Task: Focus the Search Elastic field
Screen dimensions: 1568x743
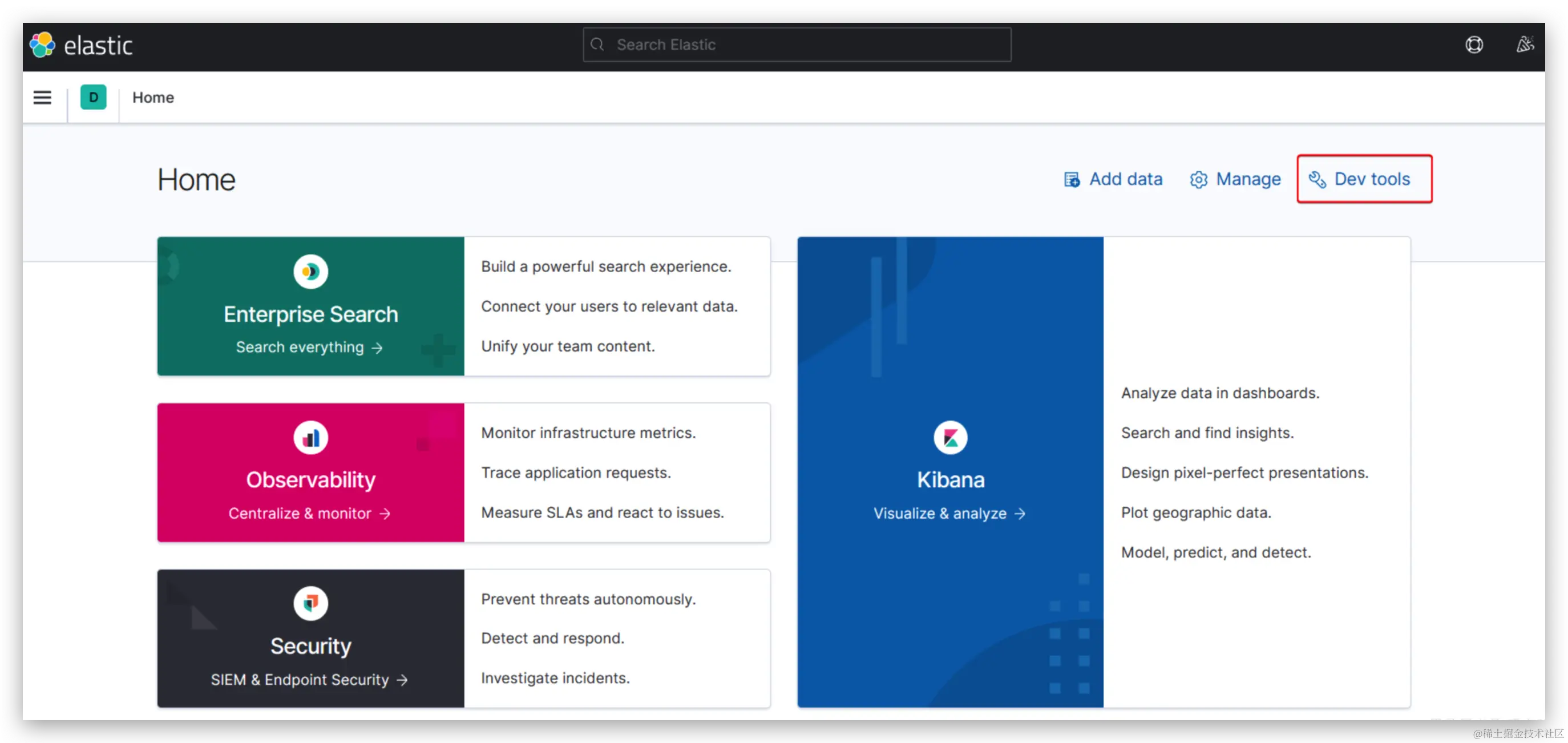Action: pyautogui.click(x=797, y=45)
